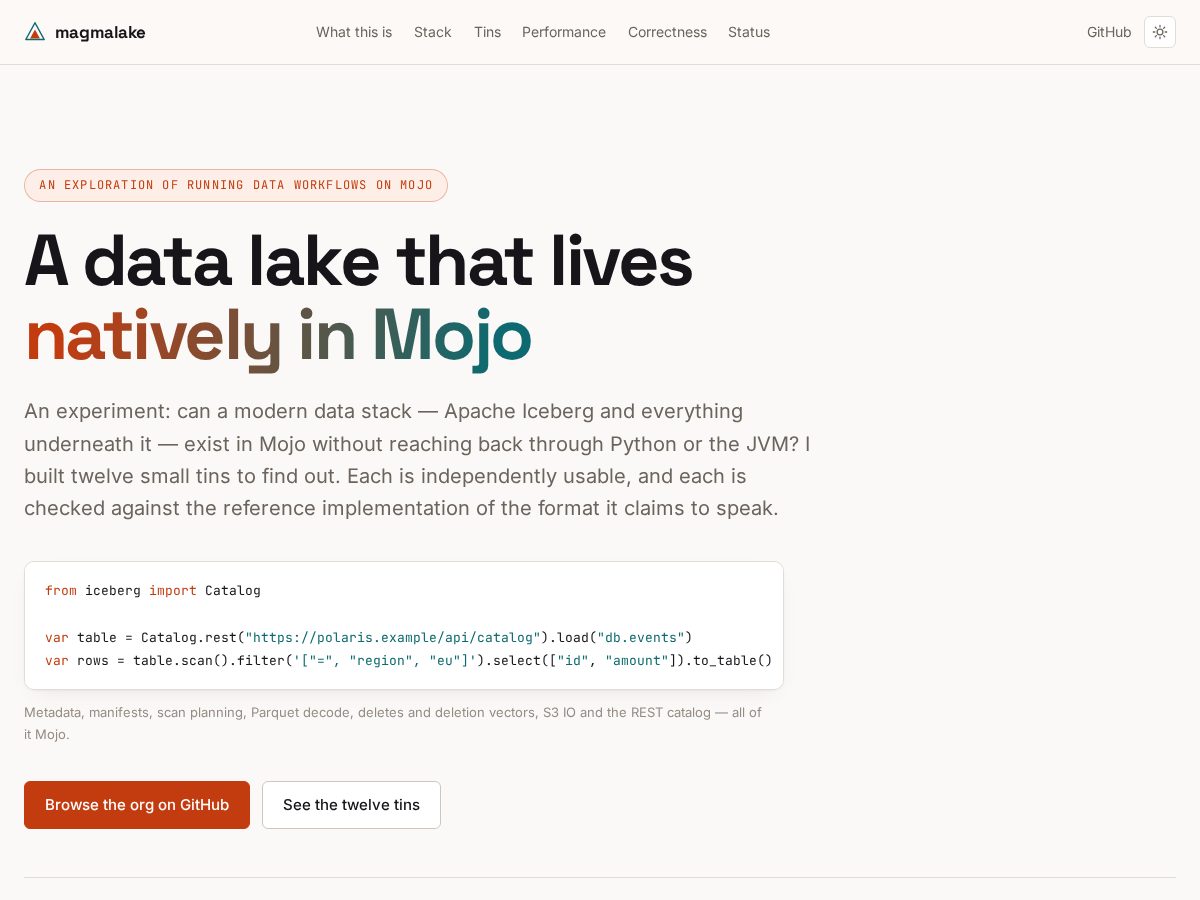Click 'See the twelve tins' button

click(x=351, y=805)
